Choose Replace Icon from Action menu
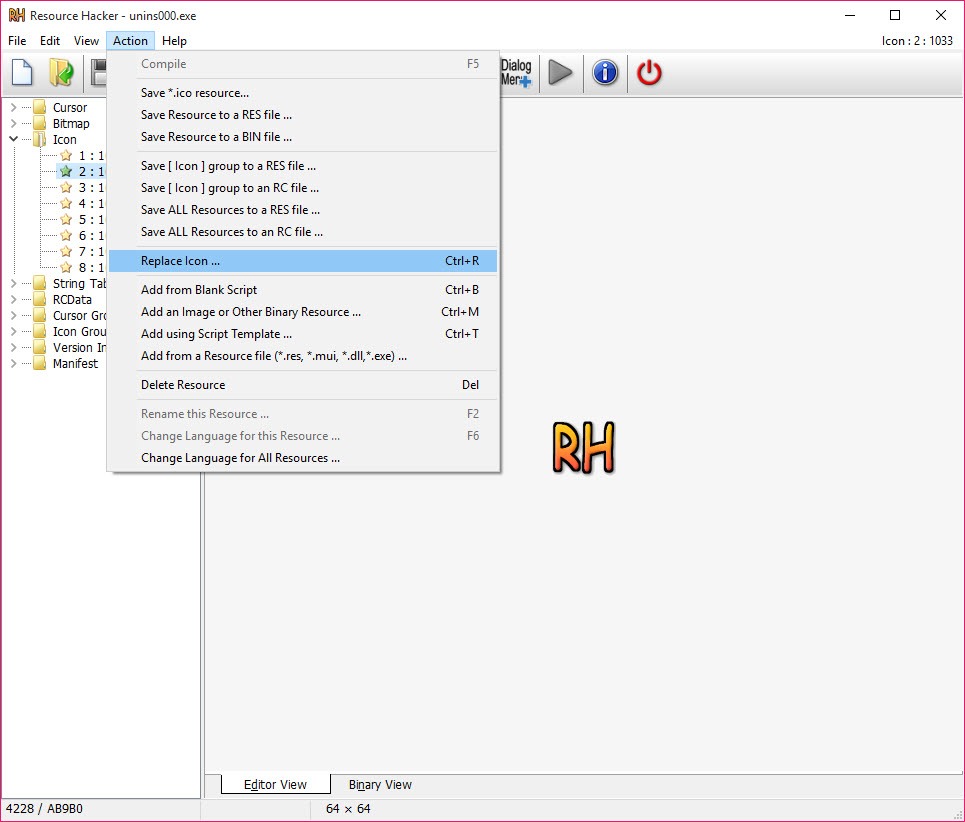This screenshot has height=822, width=965. (x=303, y=261)
